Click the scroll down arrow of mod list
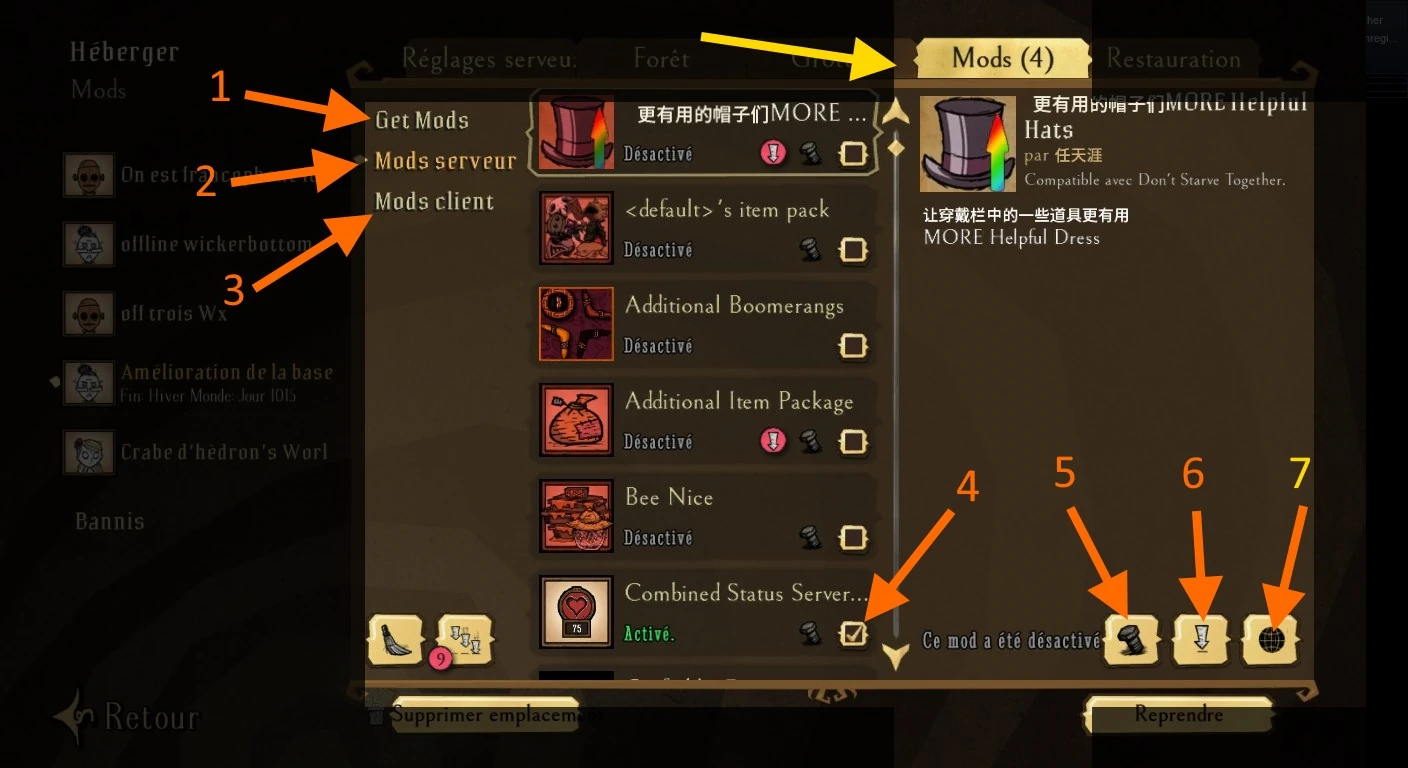1408x768 pixels. (x=896, y=657)
